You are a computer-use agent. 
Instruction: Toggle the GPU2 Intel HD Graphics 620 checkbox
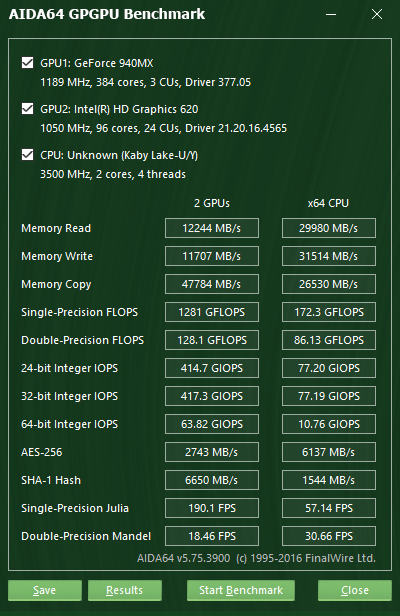point(27,109)
